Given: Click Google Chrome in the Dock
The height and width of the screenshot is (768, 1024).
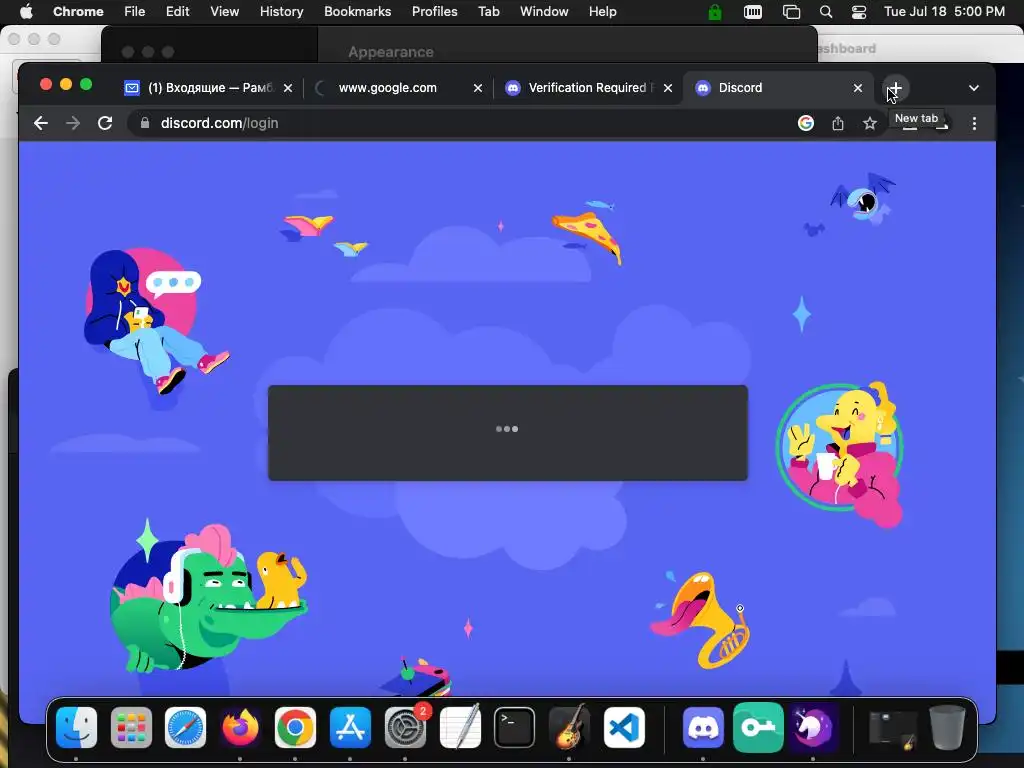Looking at the screenshot, I should click(295, 727).
